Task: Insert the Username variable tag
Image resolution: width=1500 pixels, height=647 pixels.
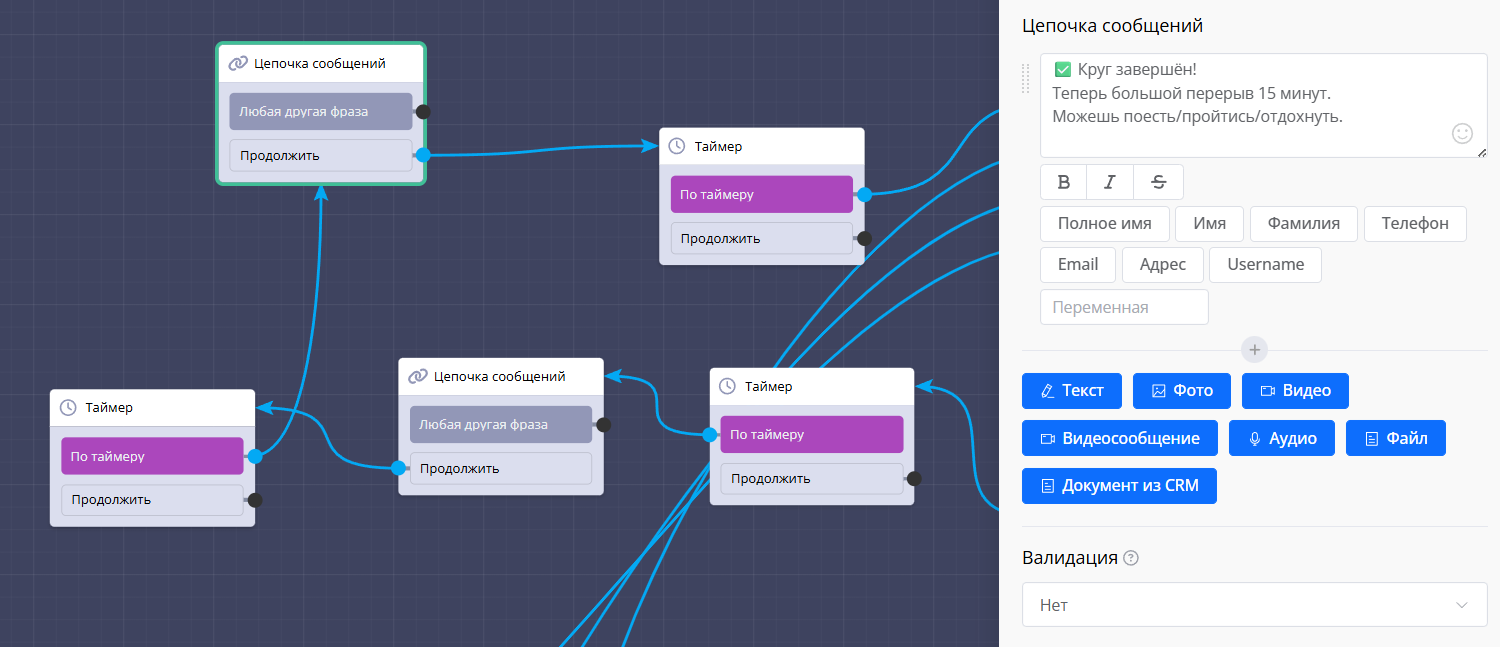Action: (x=1265, y=265)
